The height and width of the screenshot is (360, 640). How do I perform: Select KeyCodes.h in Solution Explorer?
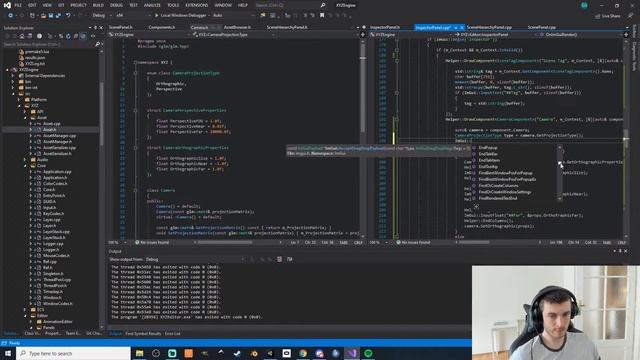[53, 213]
